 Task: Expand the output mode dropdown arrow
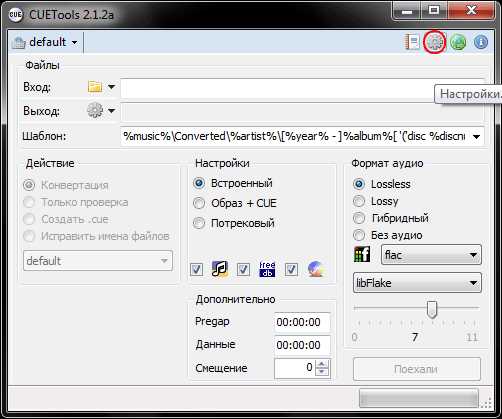pyautogui.click(x=111, y=110)
